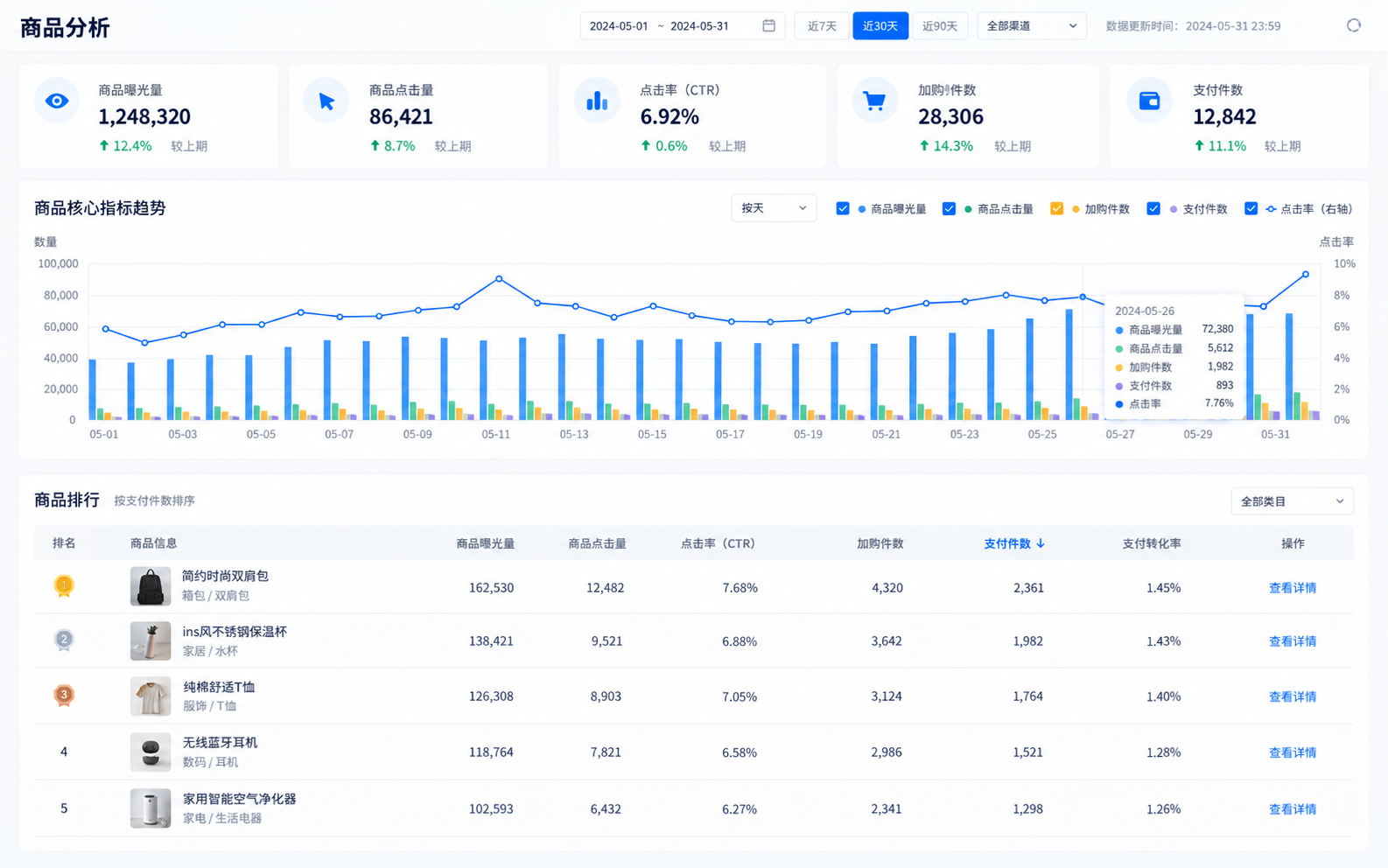Click the wallet icon for 支付件数
This screenshot has width=1388, height=868.
(1149, 101)
